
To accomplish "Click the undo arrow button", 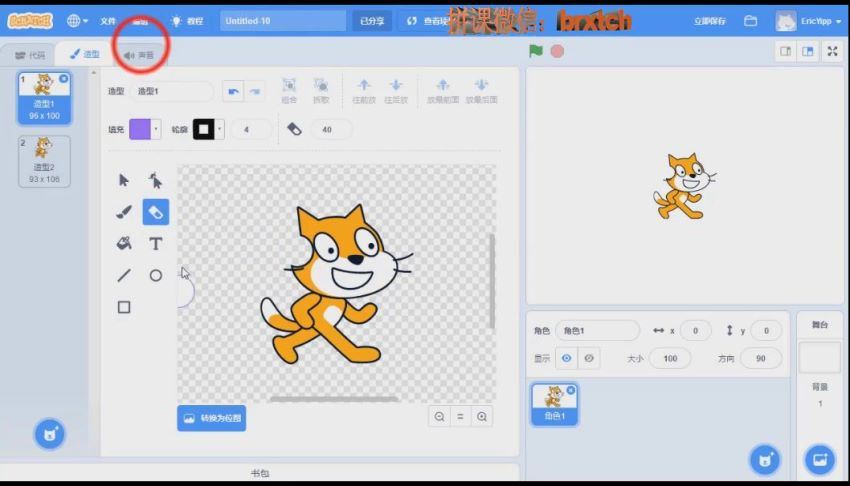I will (233, 91).
